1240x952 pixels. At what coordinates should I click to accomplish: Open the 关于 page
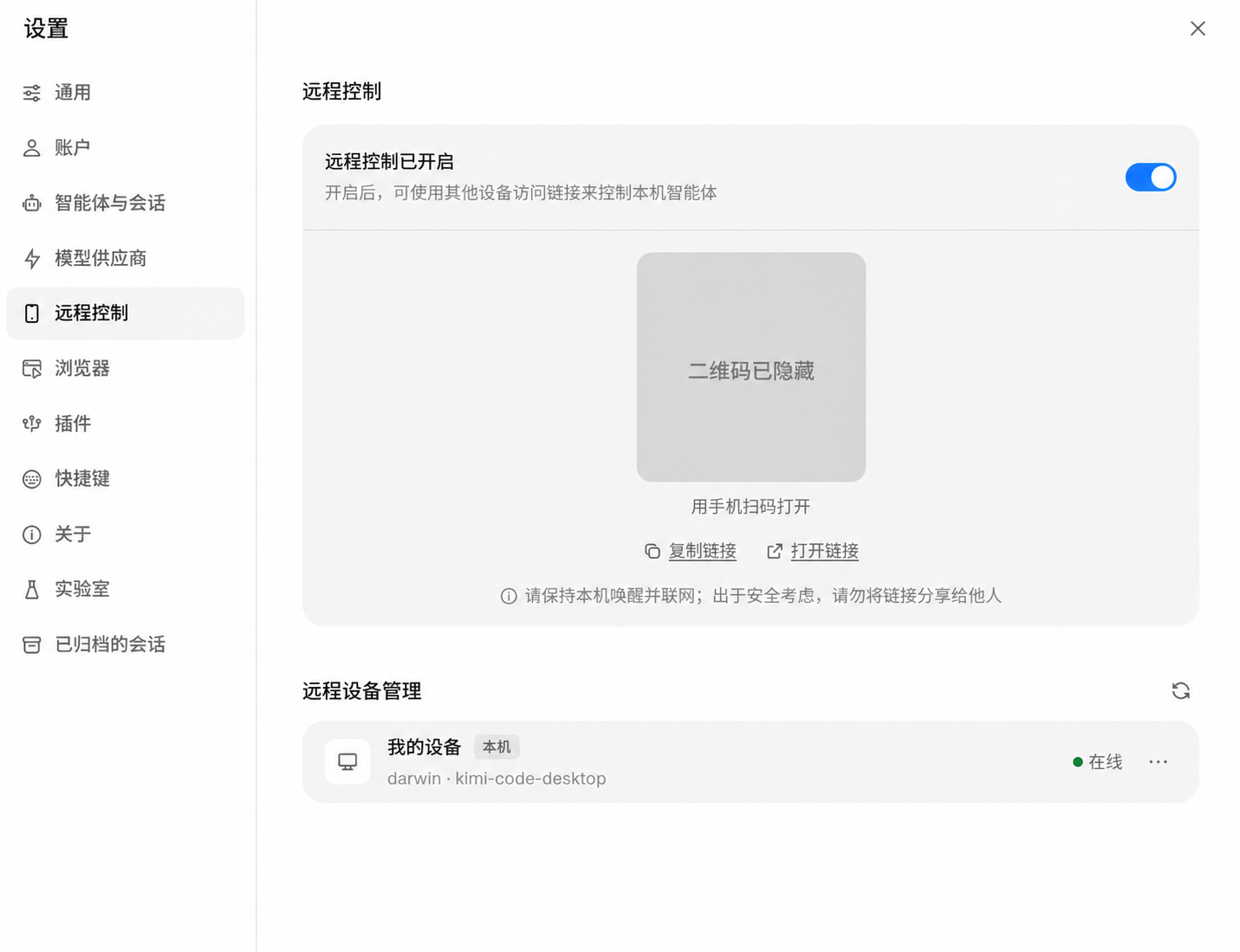tap(125, 534)
